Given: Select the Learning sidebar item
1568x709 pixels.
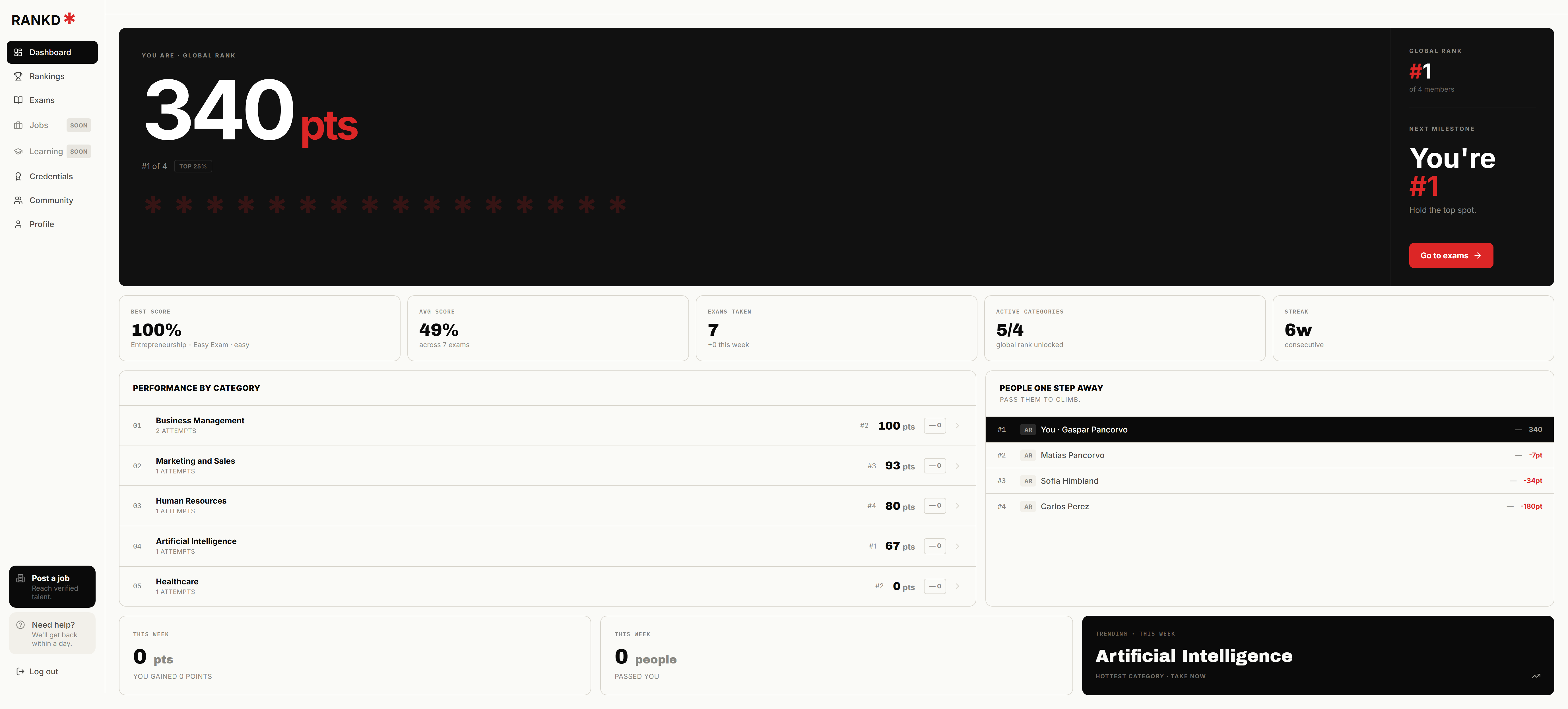Looking at the screenshot, I should (52, 152).
